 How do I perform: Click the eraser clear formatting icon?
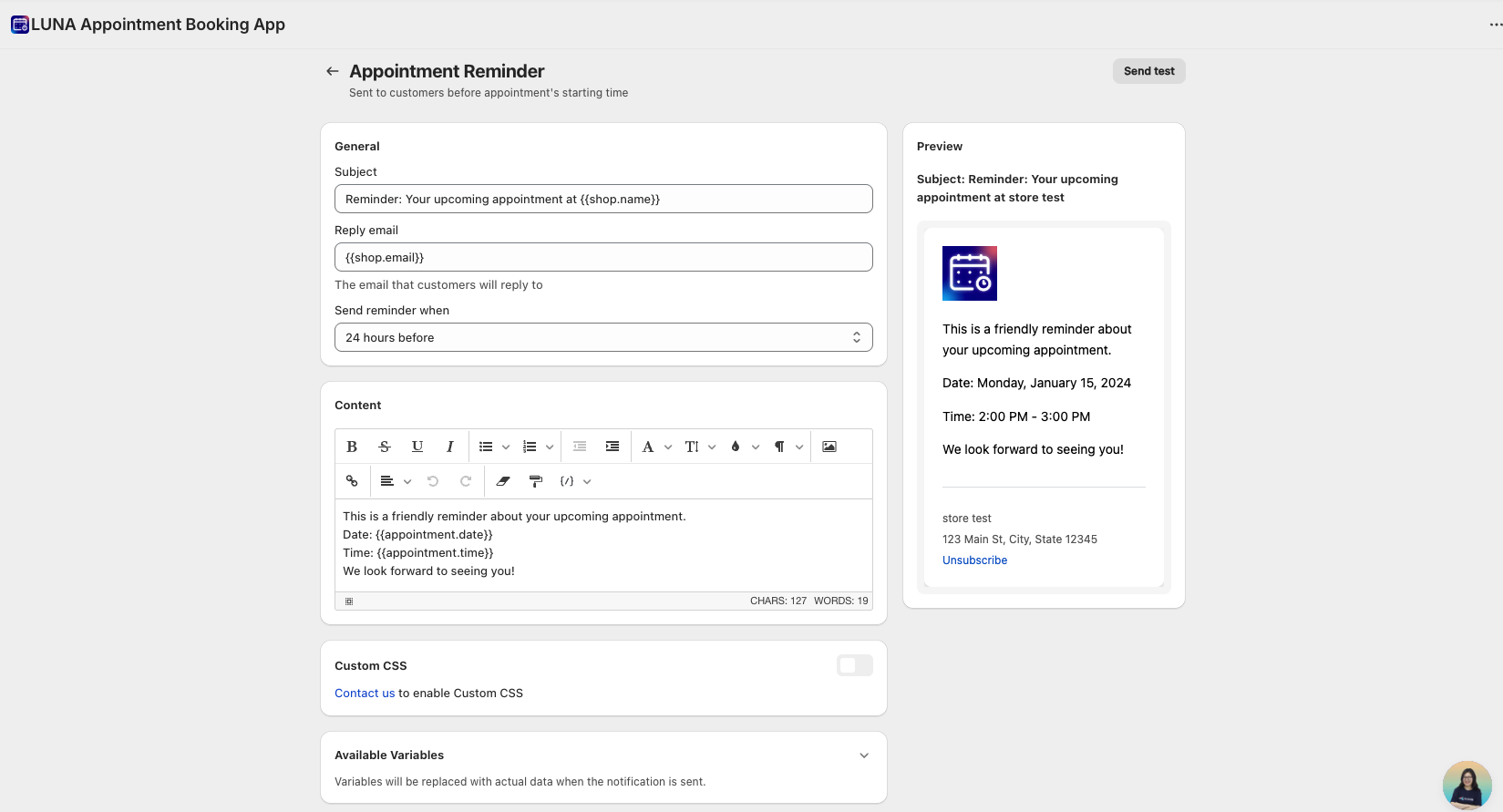click(502, 481)
